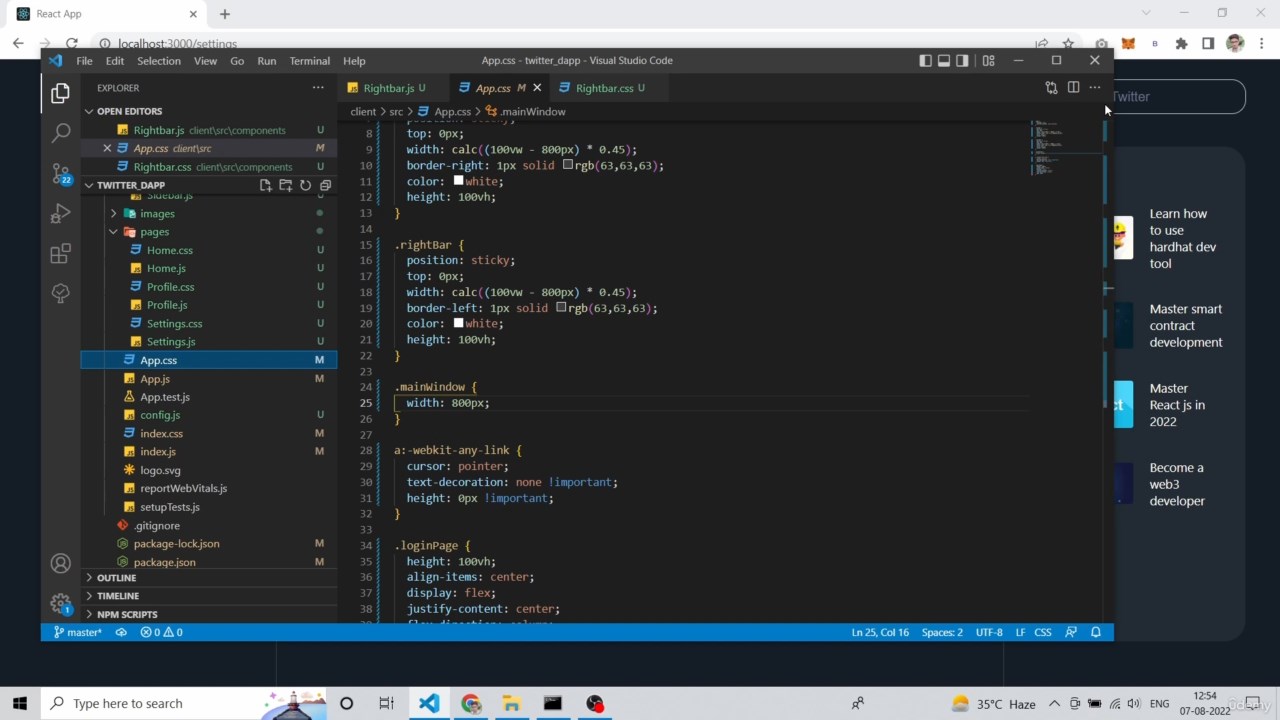Click the Accounts icon in activity bar
This screenshot has height=720, width=1280.
pyautogui.click(x=60, y=564)
